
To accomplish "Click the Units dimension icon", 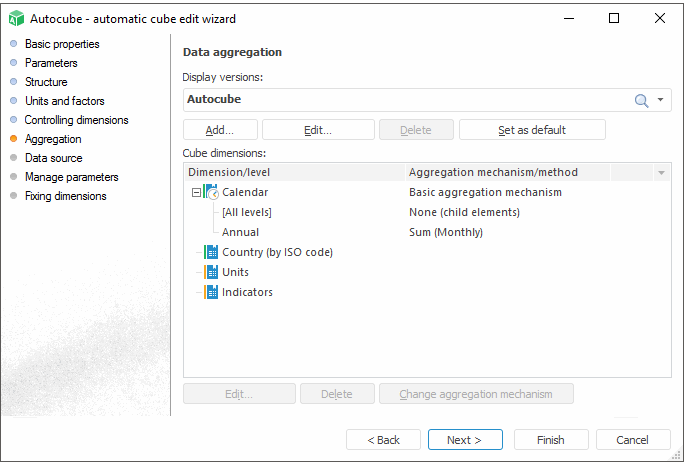I will 211,272.
